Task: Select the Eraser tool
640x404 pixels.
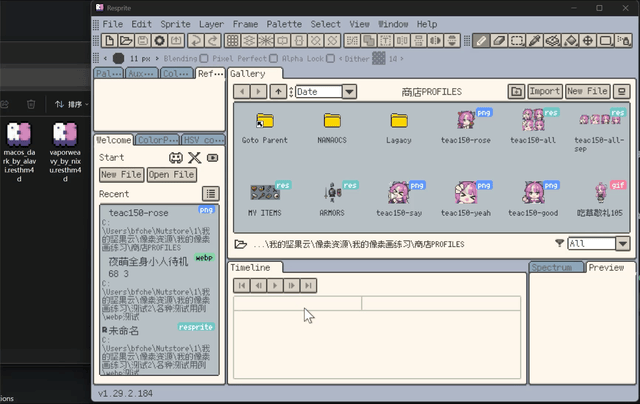Action: pos(499,41)
